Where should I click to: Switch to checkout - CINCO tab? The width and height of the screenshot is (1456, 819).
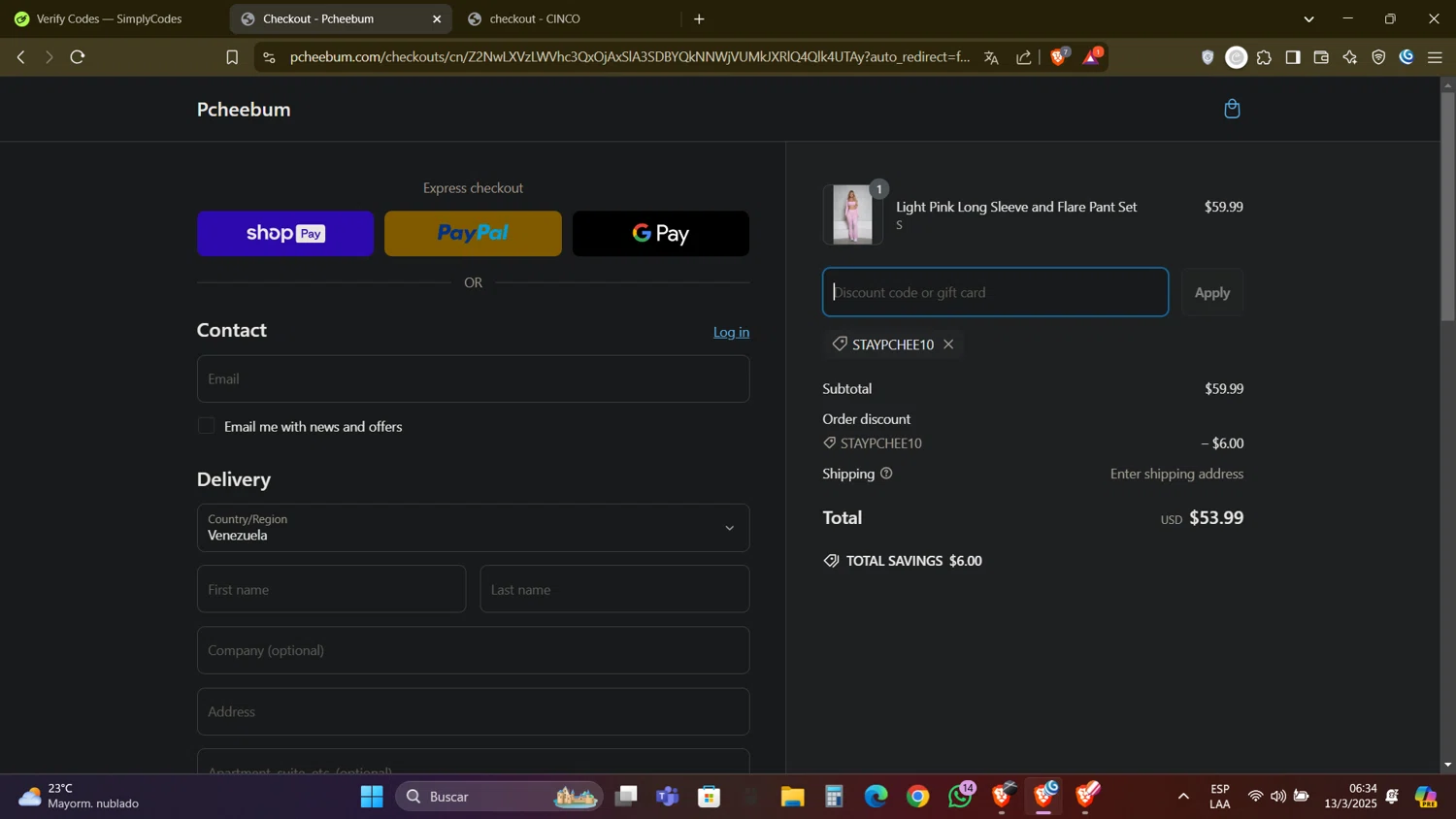(x=569, y=18)
